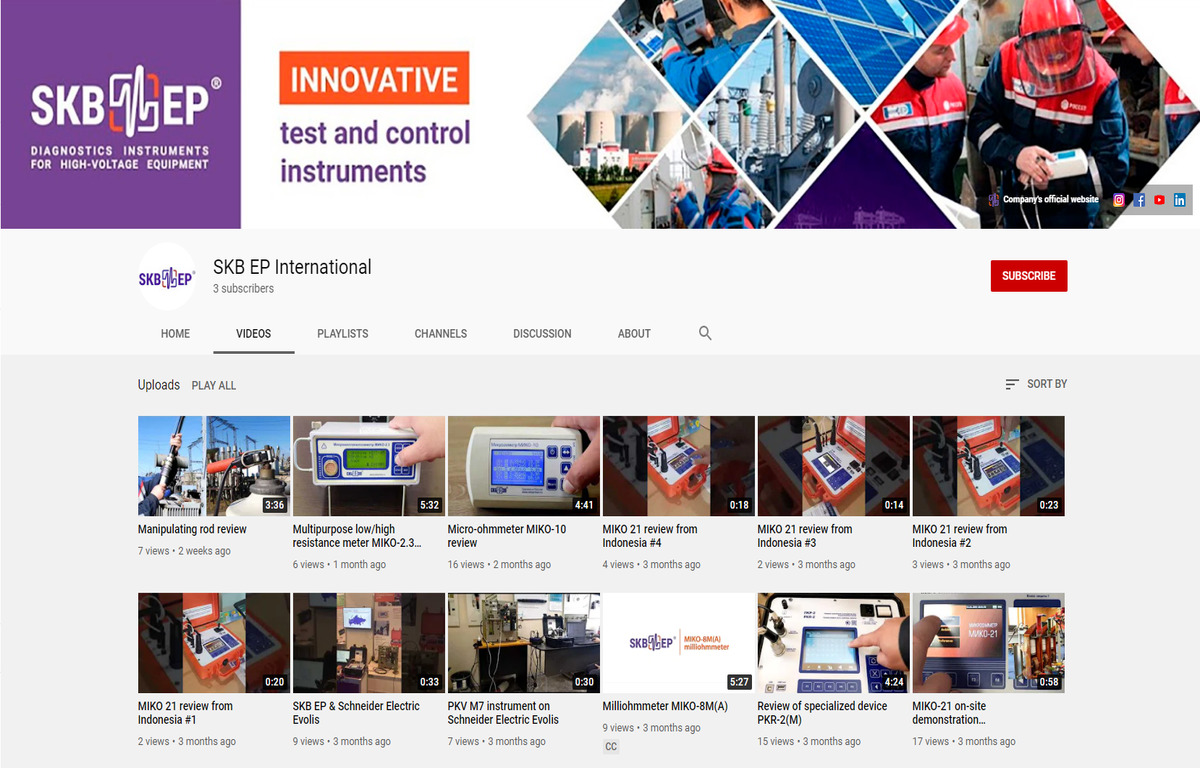Viewport: 1200px width, 768px height.
Task: Select the Home tab
Action: (x=175, y=334)
